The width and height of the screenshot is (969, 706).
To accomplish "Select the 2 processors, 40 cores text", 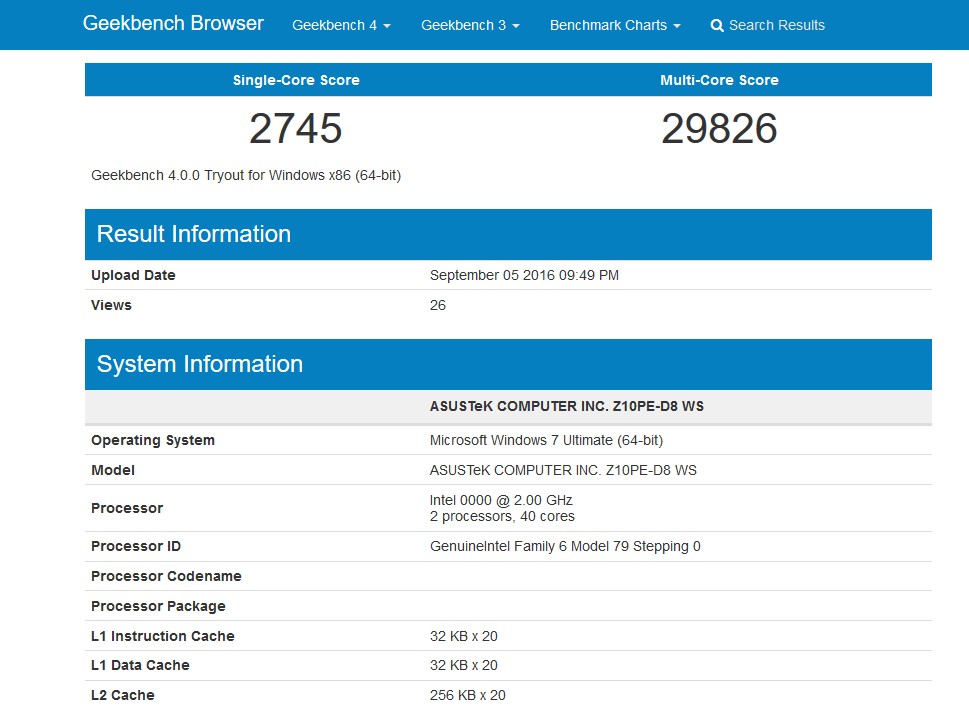I will [502, 516].
